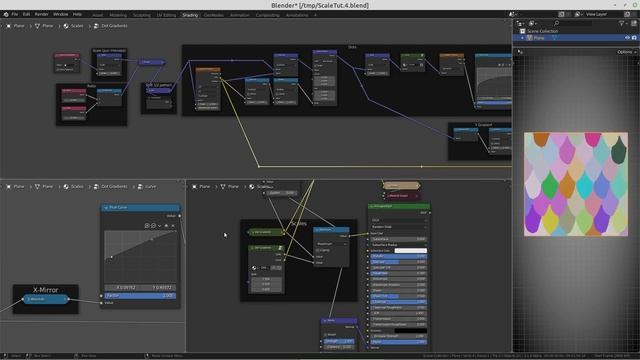The width and height of the screenshot is (640, 360).
Task: Click group icon on Dot Gradient node header
Action: tap(280, 248)
